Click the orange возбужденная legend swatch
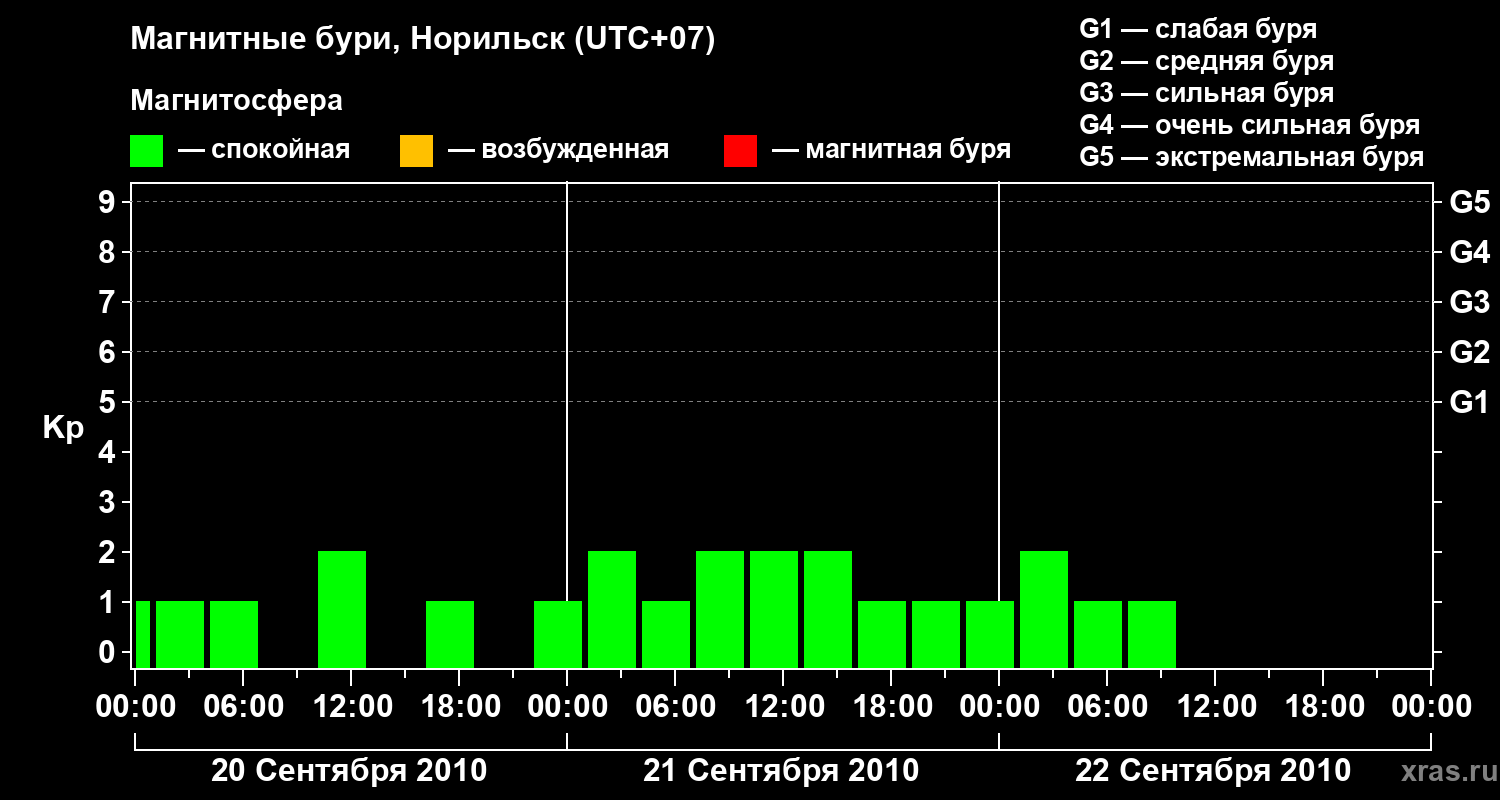 (416, 151)
